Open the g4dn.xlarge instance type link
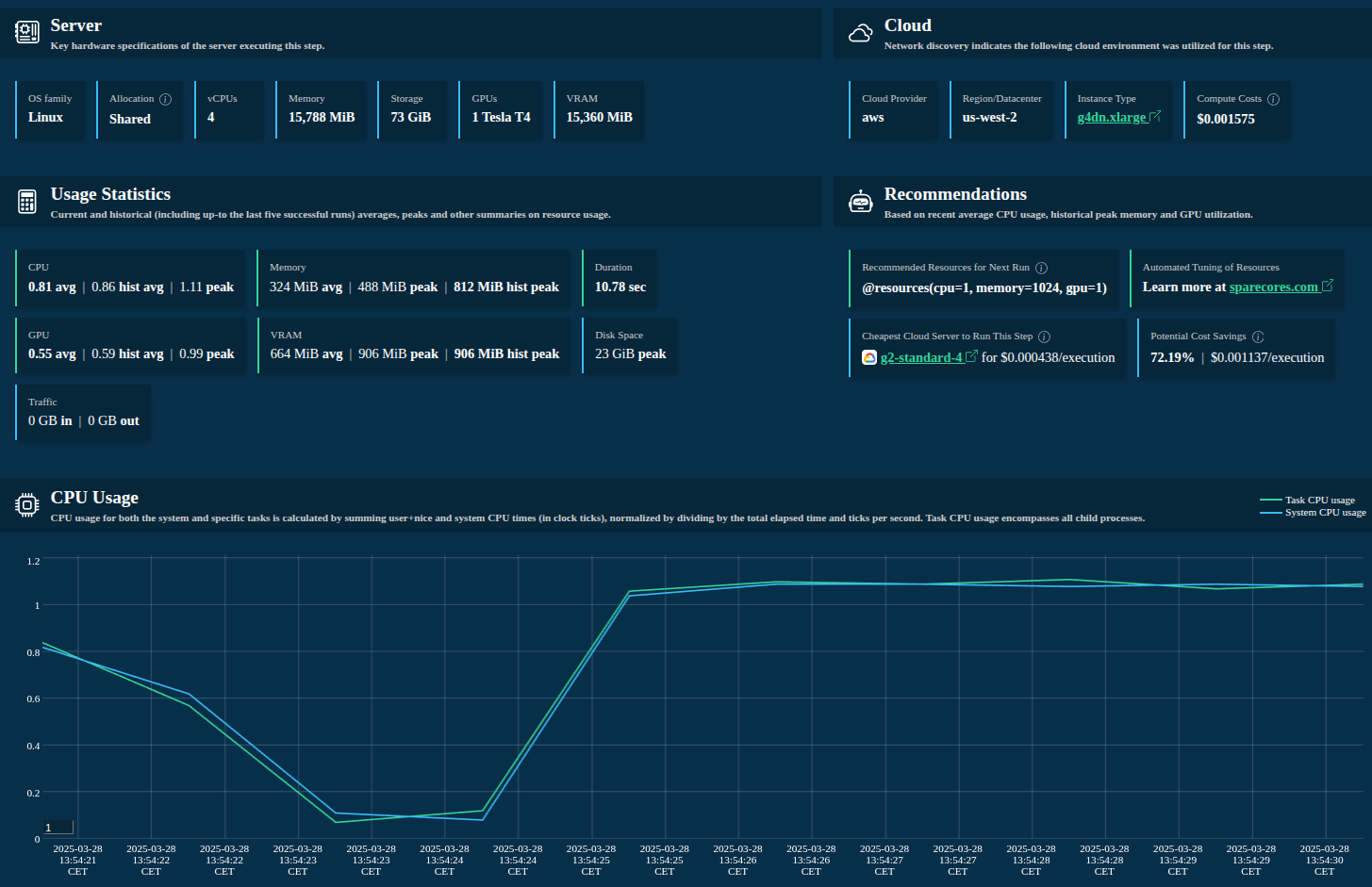 point(1113,118)
